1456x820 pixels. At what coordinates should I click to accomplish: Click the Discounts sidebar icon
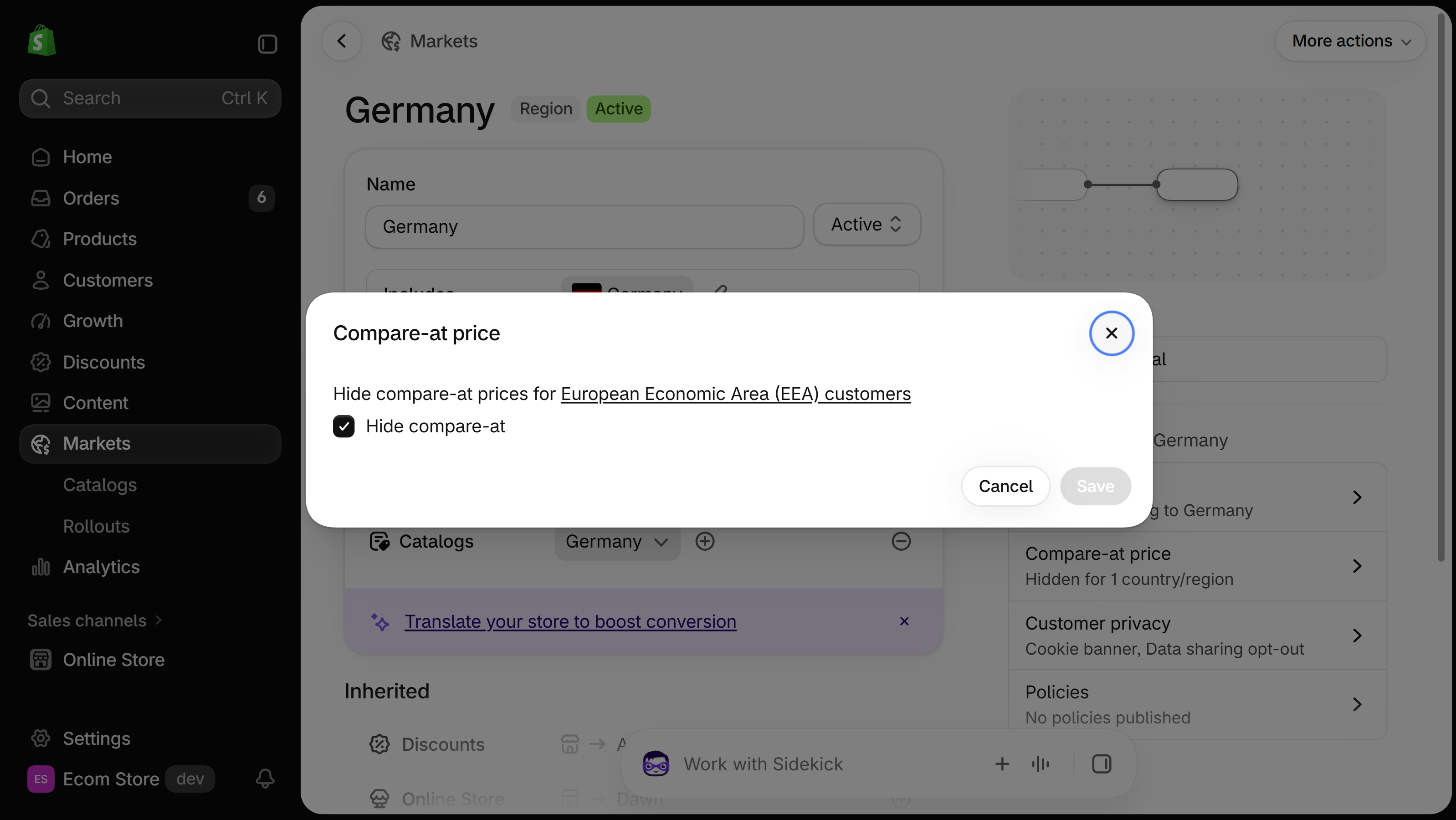coord(41,362)
